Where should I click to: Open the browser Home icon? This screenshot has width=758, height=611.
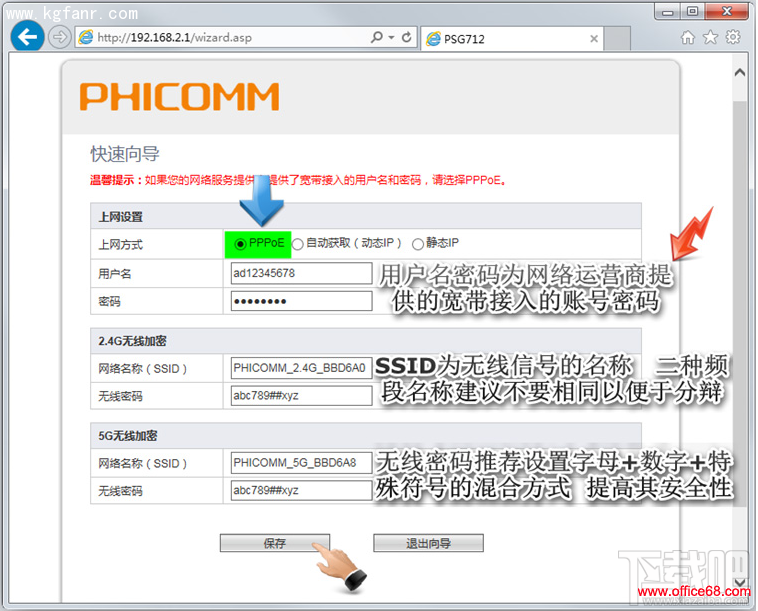click(688, 37)
